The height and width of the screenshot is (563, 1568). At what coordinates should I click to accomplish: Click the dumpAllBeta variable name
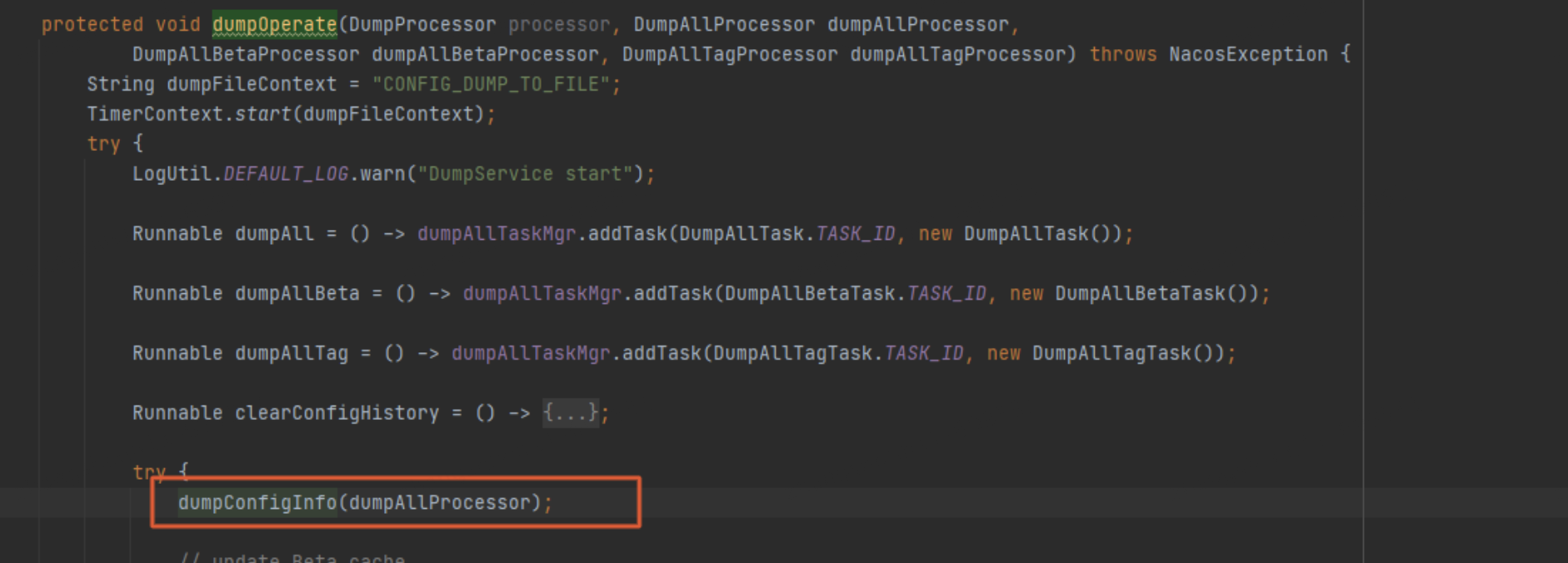pos(297,293)
